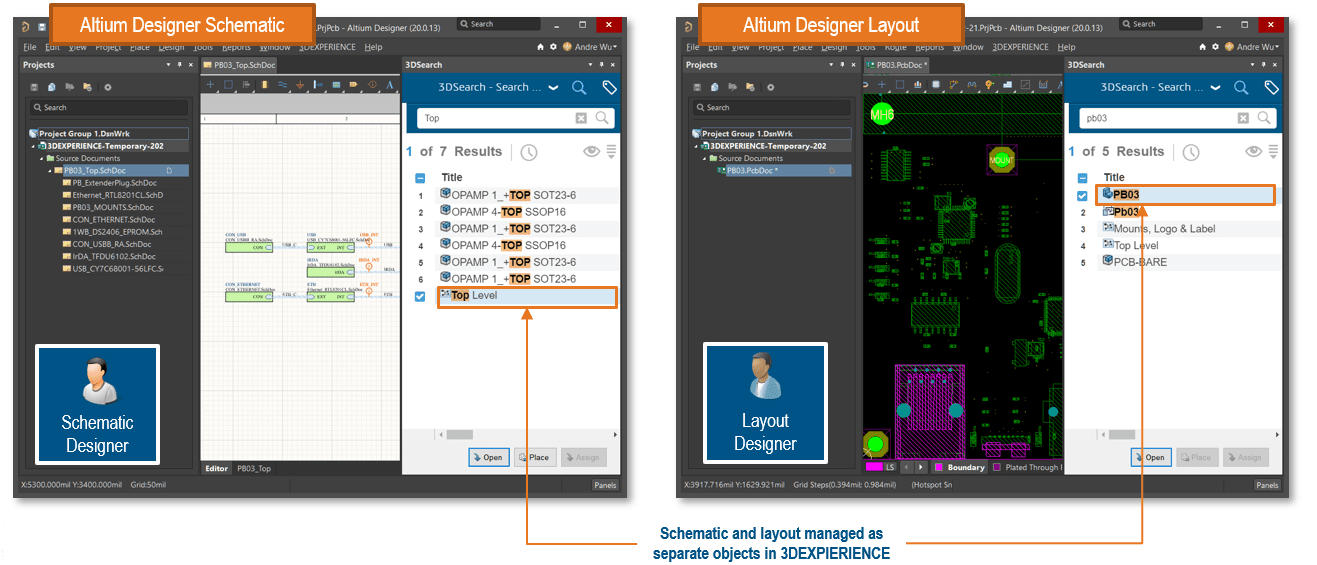Viewport: 1317px width, 565px height.
Task: Click the save icon in Schematic Projects toolbar
Action: [x=34, y=87]
